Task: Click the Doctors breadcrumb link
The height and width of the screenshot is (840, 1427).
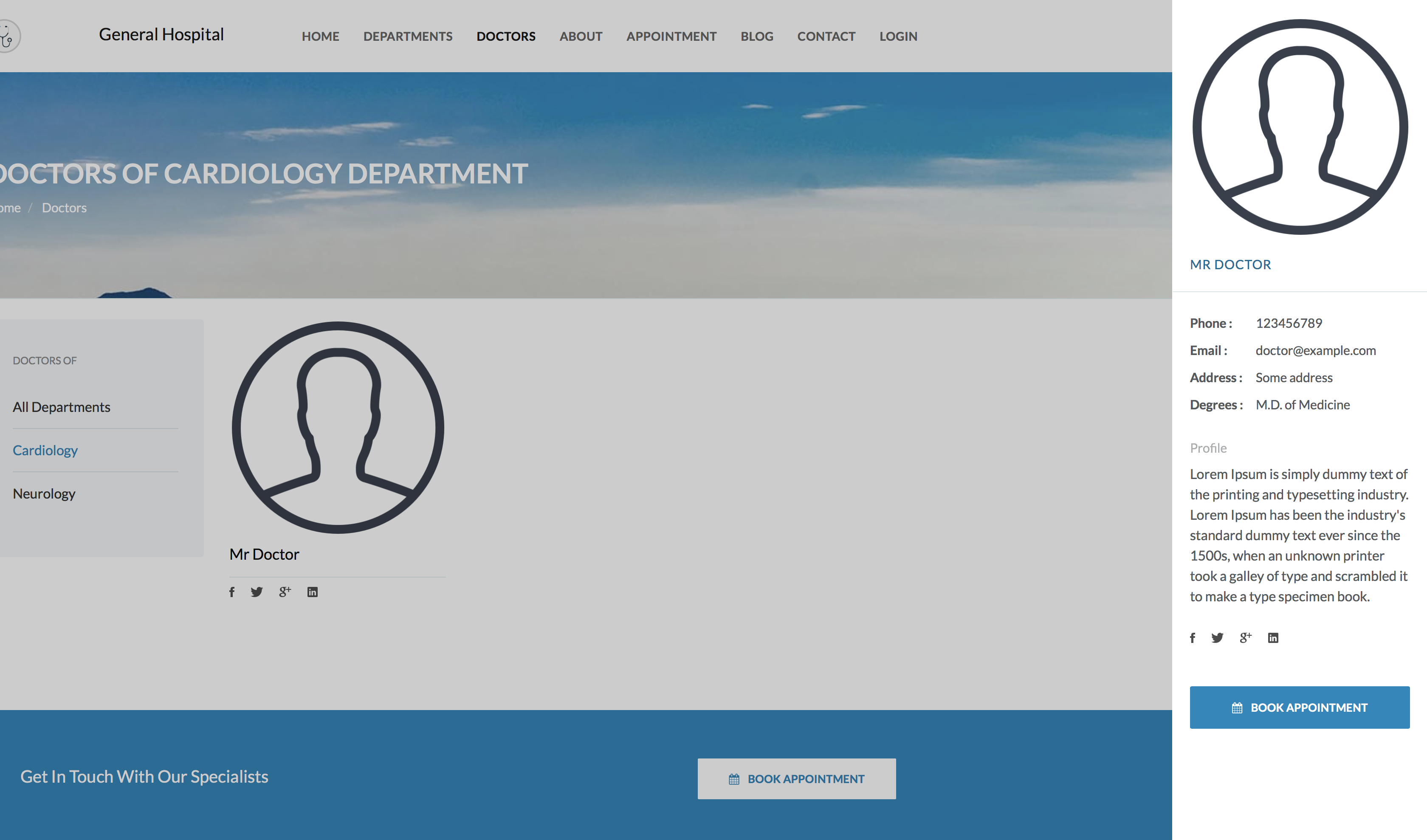Action: (64, 208)
